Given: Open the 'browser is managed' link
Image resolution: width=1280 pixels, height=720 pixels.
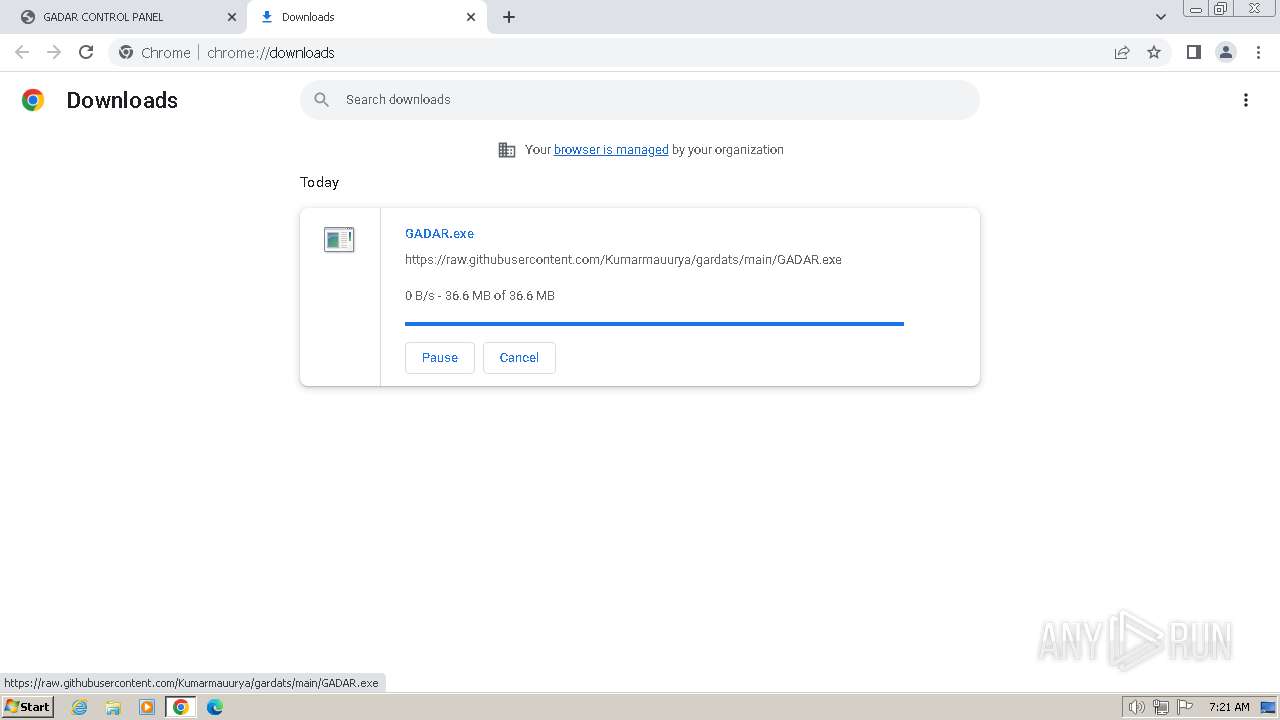Looking at the screenshot, I should 611,150.
